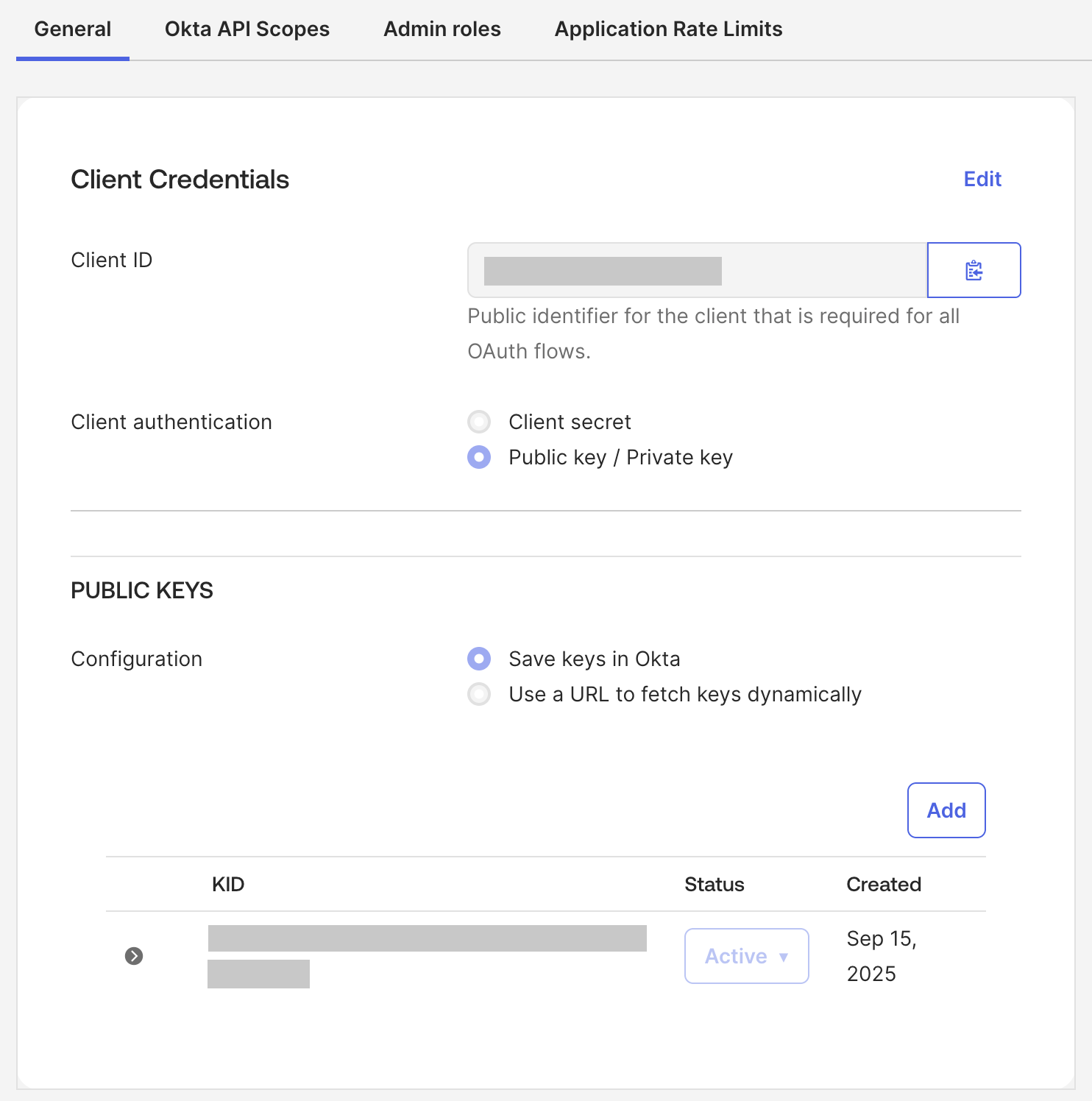The height and width of the screenshot is (1101, 1092).
Task: Click the PUBLIC KEYS heading
Action: coord(142,590)
